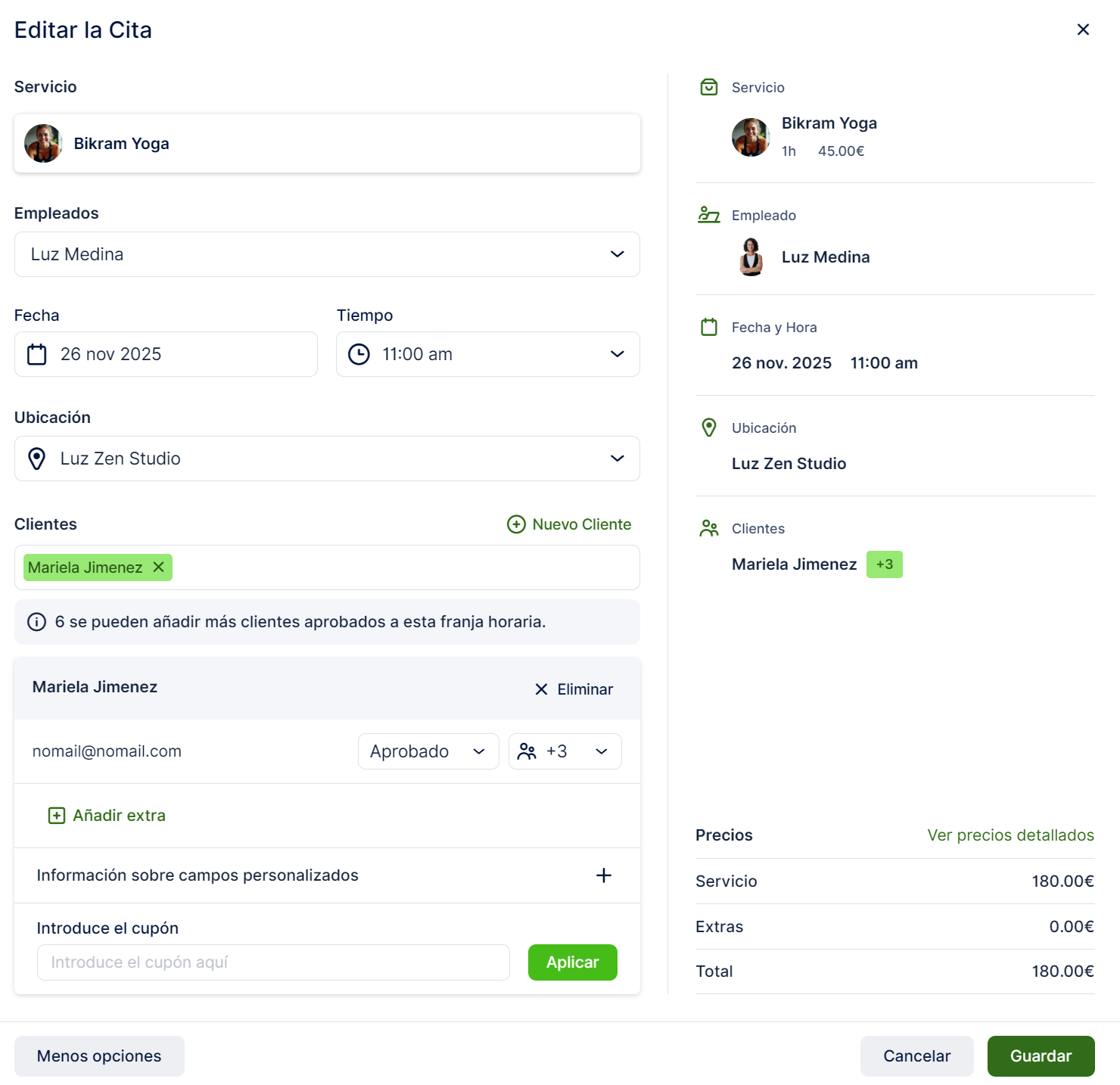Click the clock icon in Tiempo field
The height and width of the screenshot is (1085, 1120).
[x=359, y=354]
